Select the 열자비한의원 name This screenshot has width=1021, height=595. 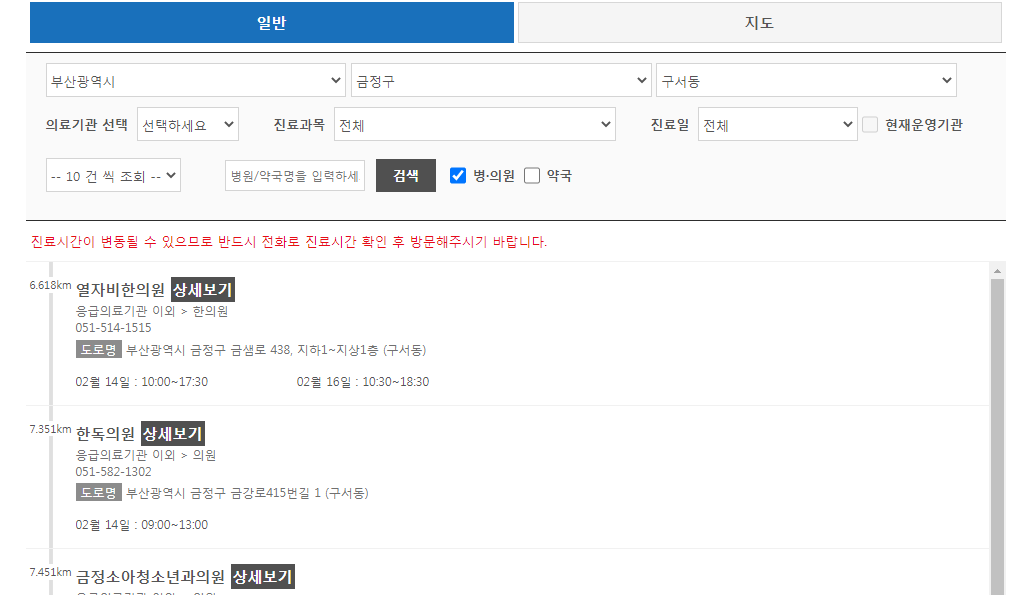(120, 290)
